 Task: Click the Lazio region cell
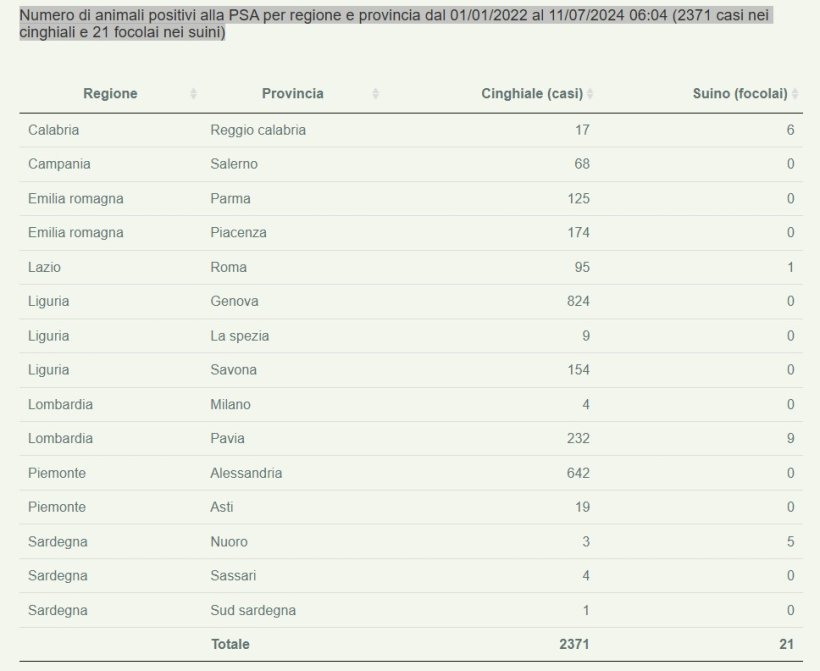(45, 267)
